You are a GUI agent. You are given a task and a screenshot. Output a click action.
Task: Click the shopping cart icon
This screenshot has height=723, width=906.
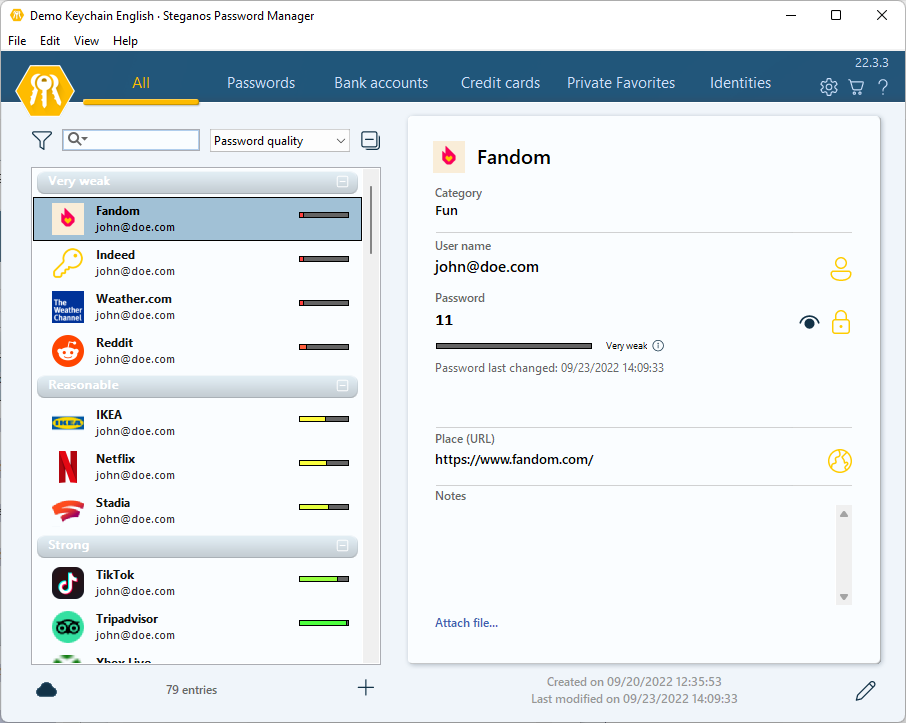click(x=856, y=87)
